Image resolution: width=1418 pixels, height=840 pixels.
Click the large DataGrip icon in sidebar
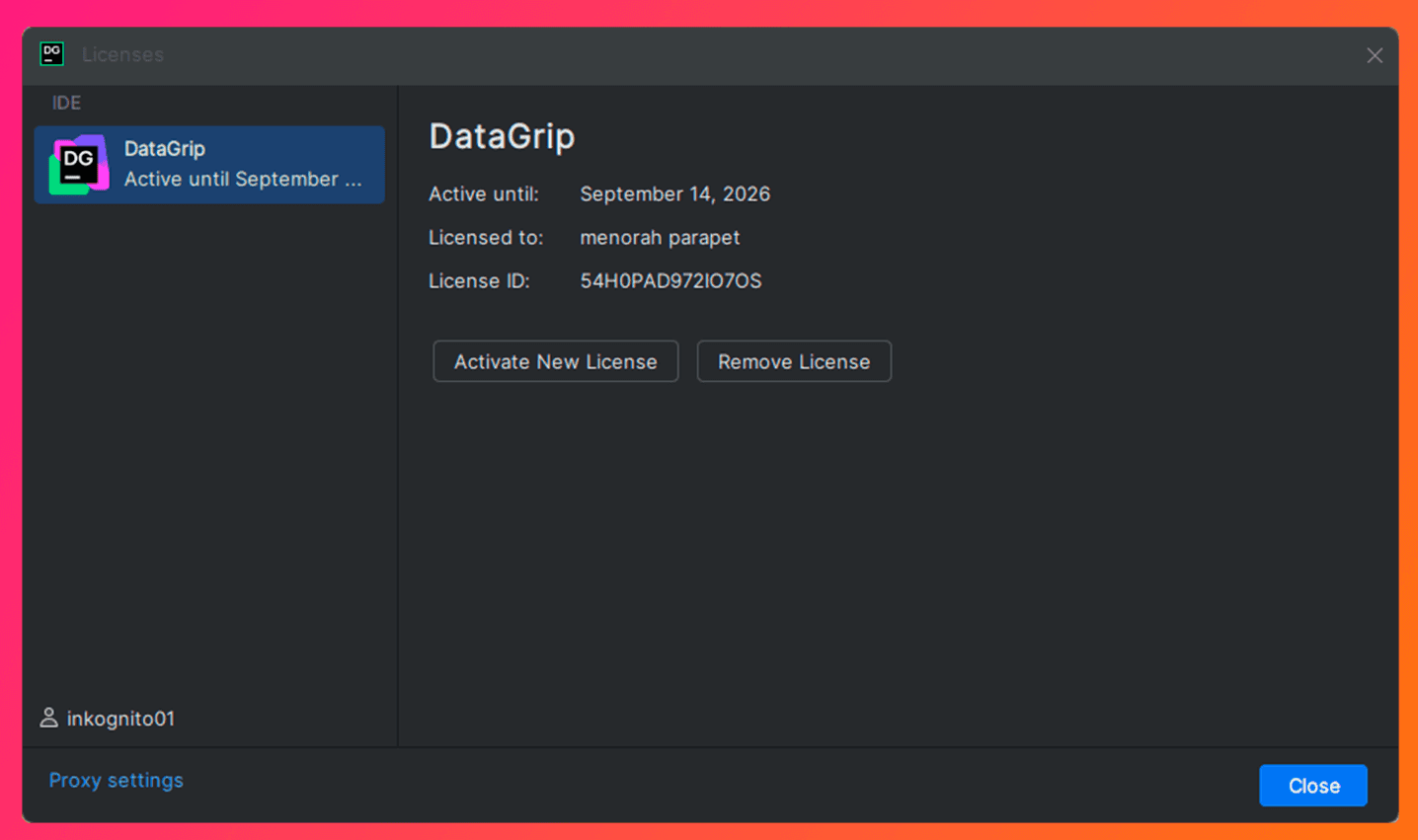pyautogui.click(x=79, y=165)
